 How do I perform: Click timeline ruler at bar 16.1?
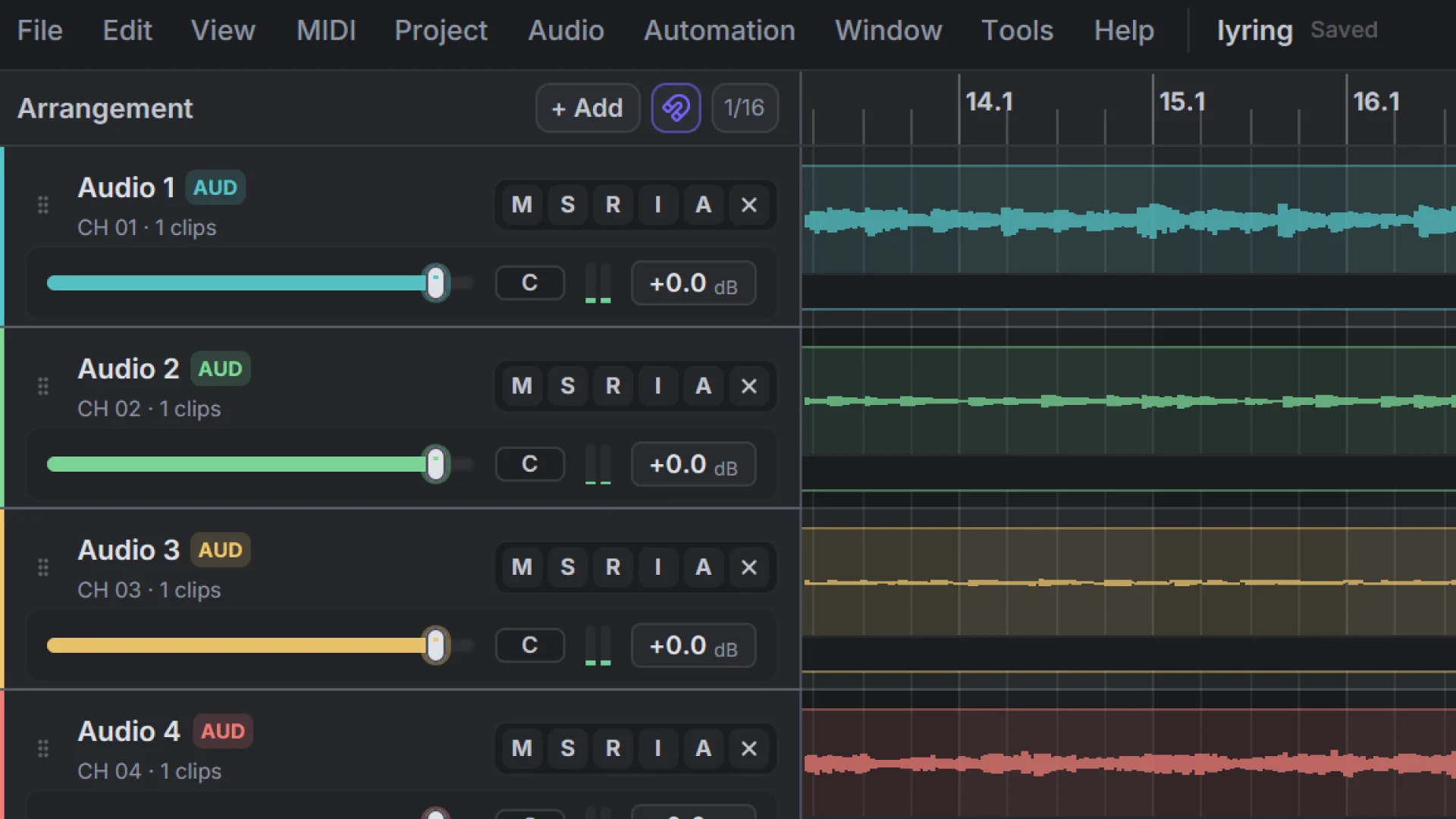1376,102
